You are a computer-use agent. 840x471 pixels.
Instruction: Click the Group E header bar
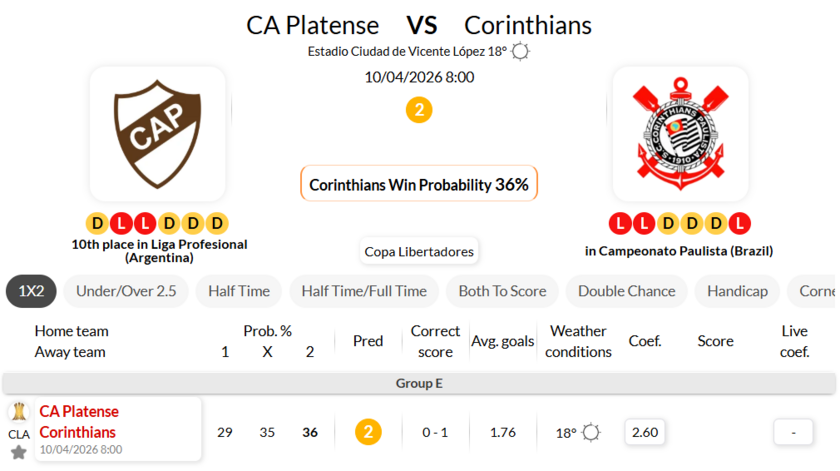tap(419, 383)
